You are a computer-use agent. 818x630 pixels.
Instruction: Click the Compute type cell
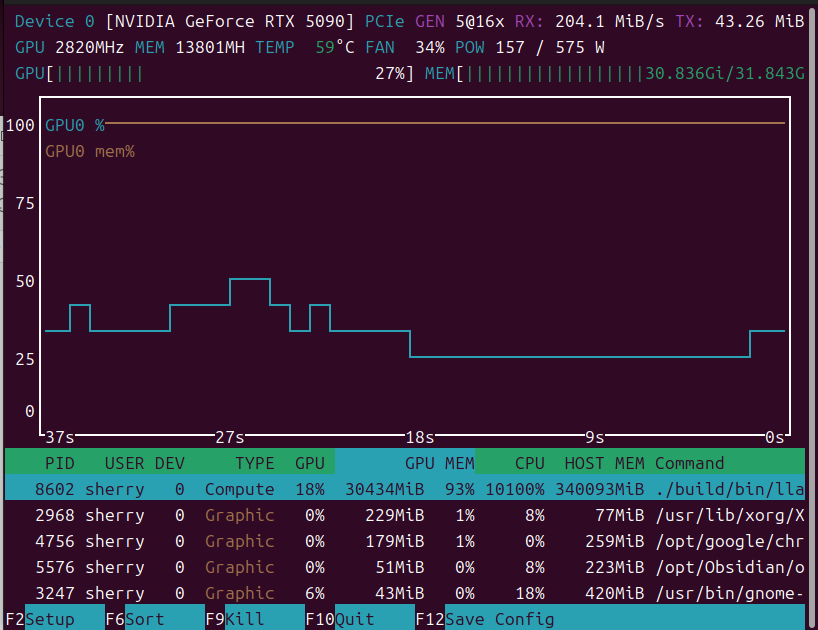click(x=239, y=489)
